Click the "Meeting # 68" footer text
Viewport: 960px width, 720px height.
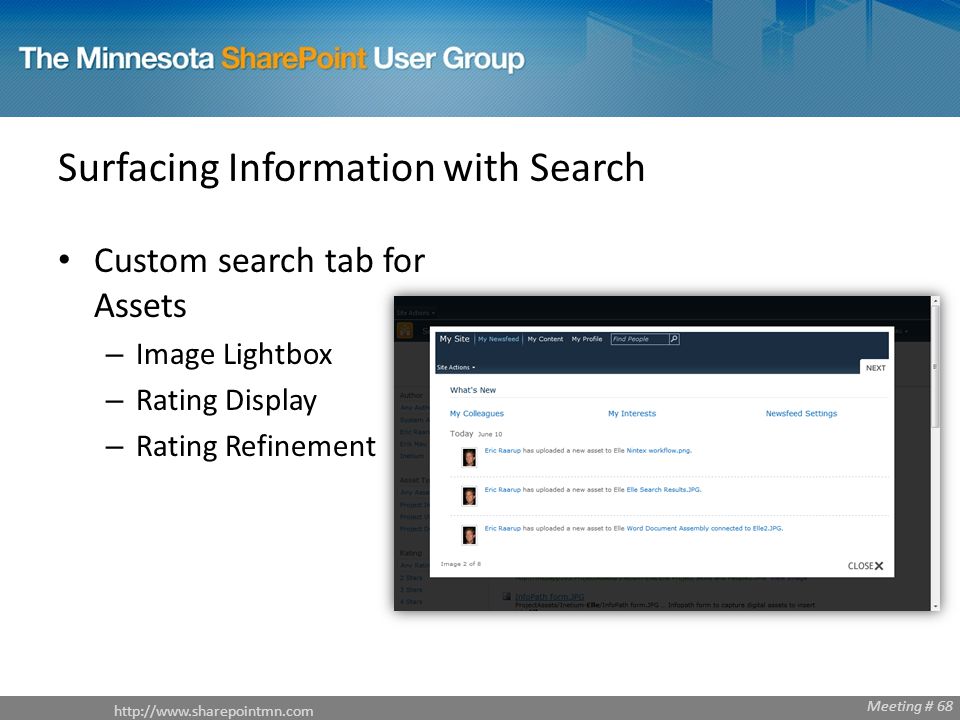pos(910,706)
